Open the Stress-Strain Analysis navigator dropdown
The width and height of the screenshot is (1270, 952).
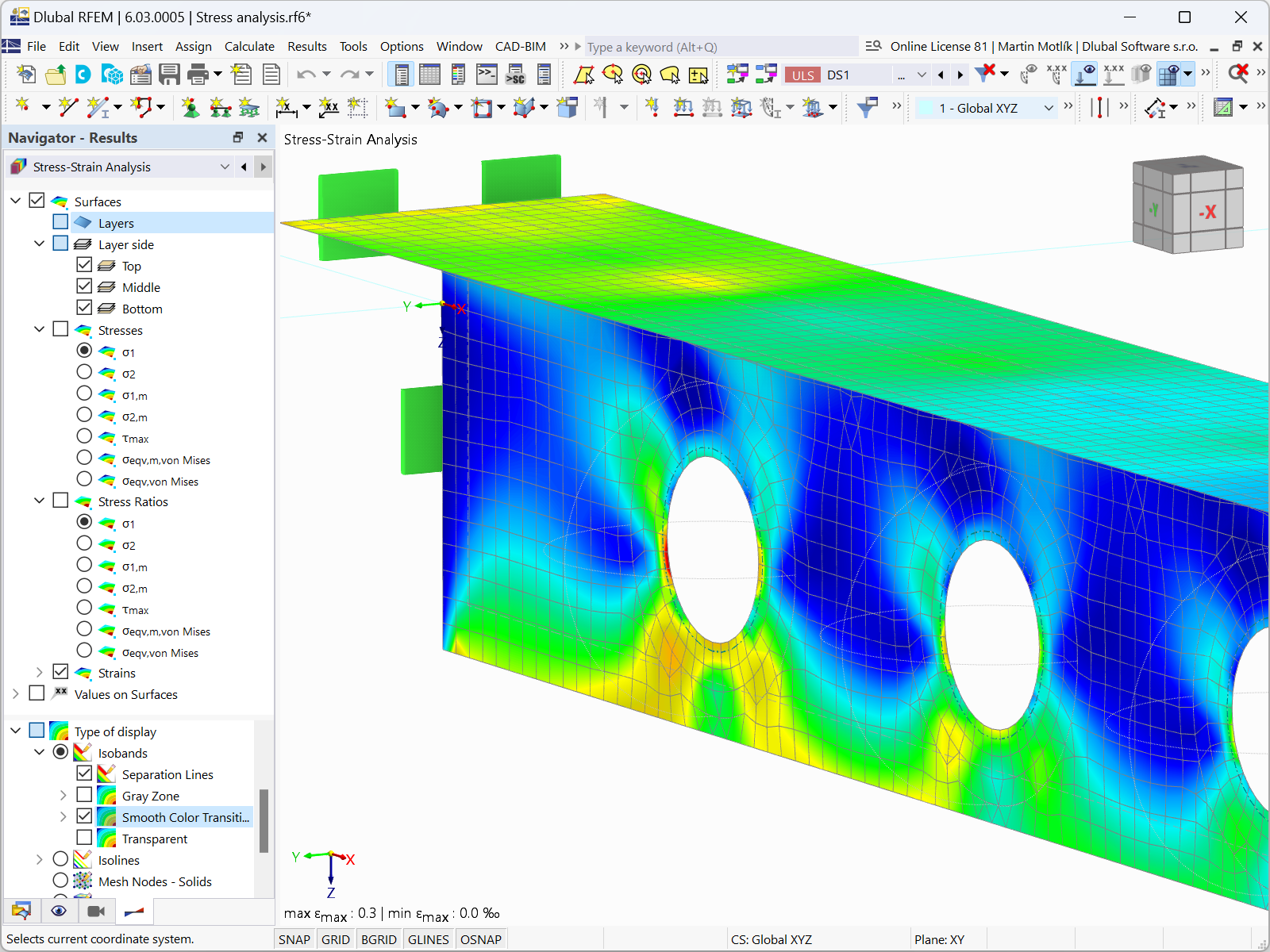pyautogui.click(x=225, y=167)
